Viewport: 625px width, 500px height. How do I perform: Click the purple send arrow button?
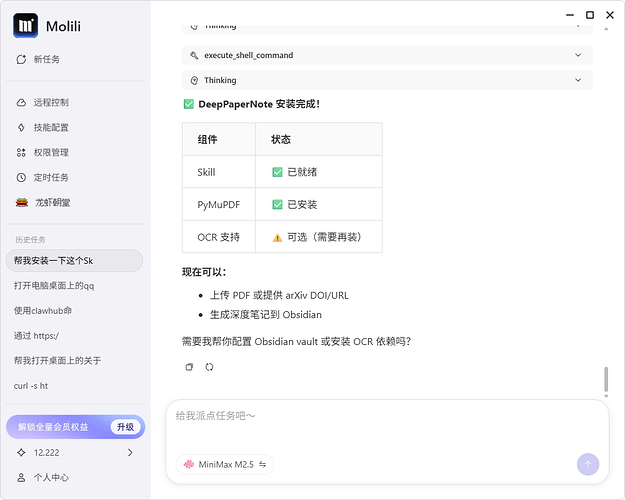(x=588, y=465)
